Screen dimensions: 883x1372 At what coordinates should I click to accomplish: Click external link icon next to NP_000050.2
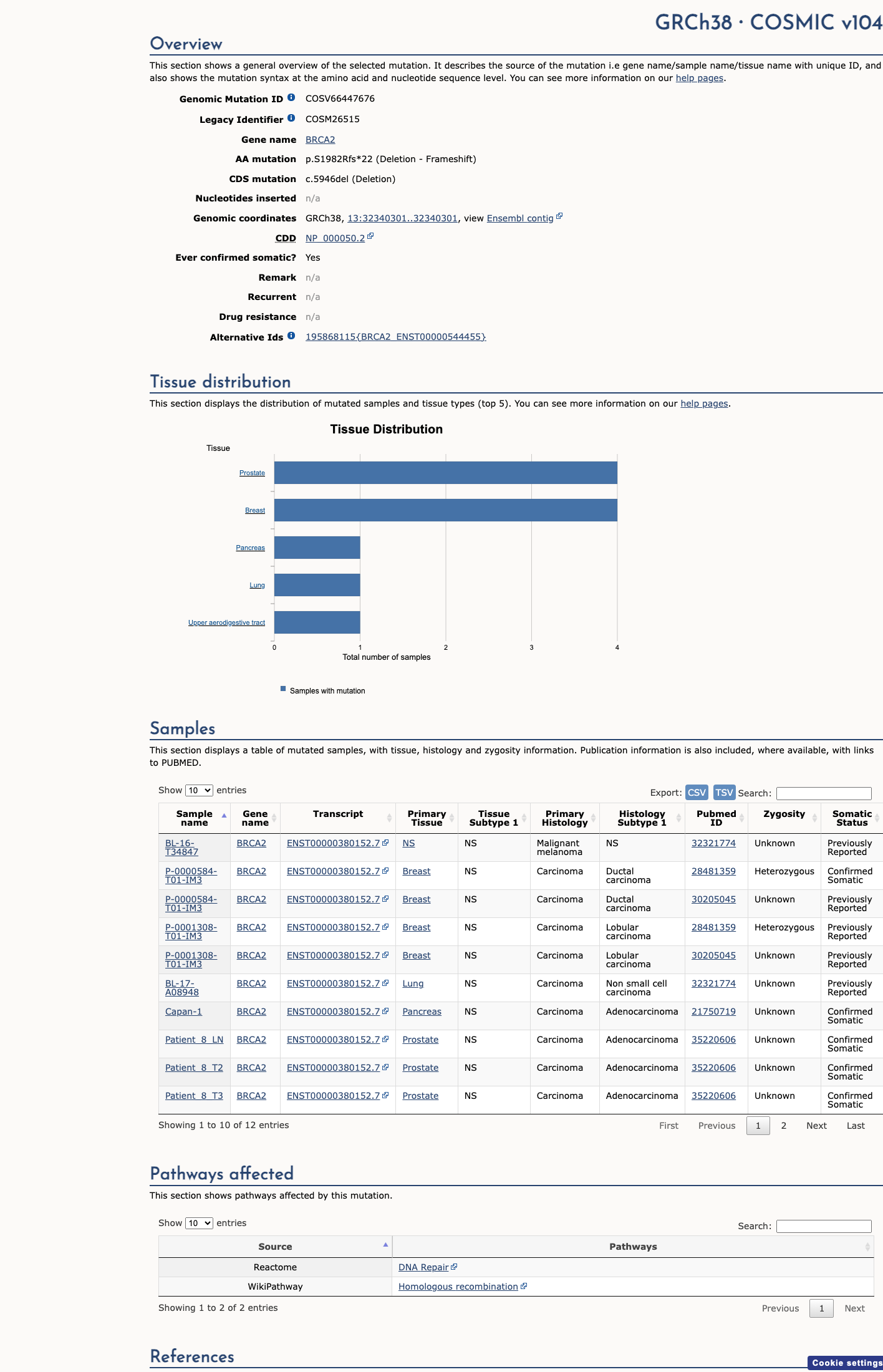point(370,236)
